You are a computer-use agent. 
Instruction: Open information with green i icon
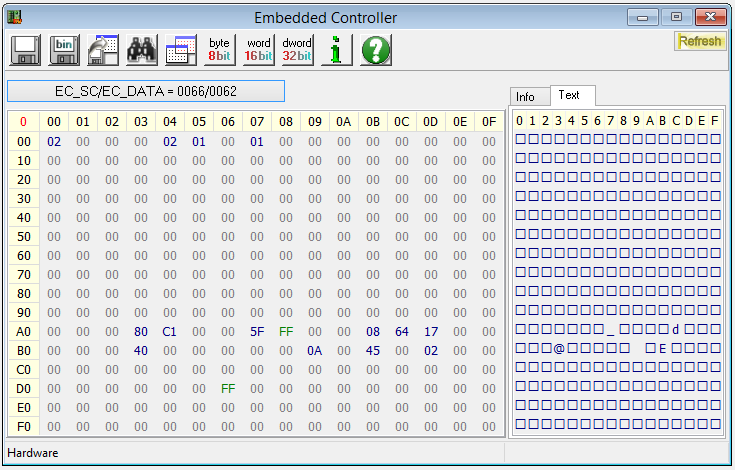coord(336,50)
